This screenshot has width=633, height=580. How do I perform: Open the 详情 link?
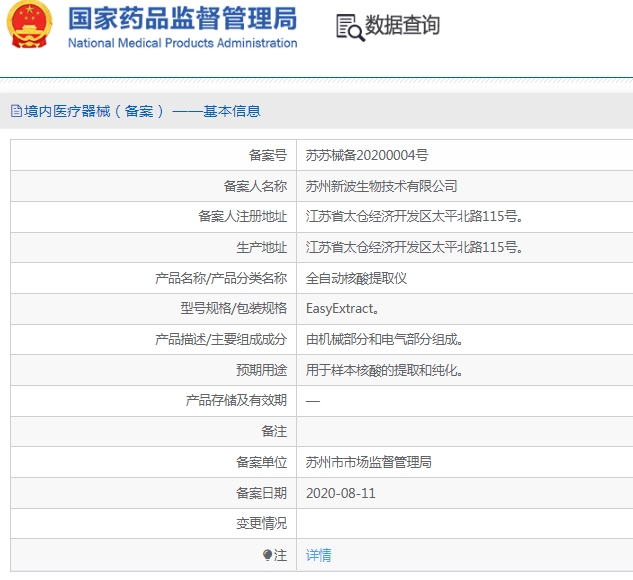point(318,555)
